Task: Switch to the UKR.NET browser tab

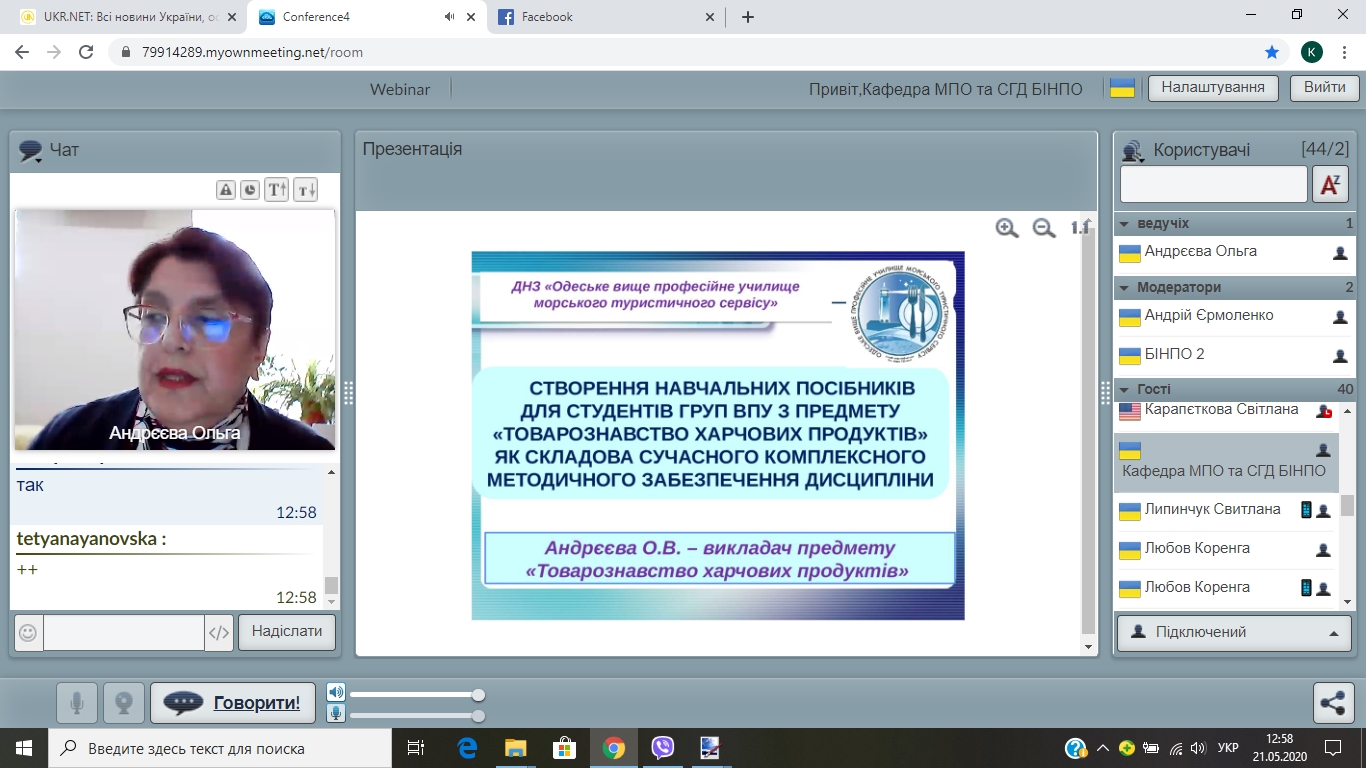Action: (x=122, y=17)
